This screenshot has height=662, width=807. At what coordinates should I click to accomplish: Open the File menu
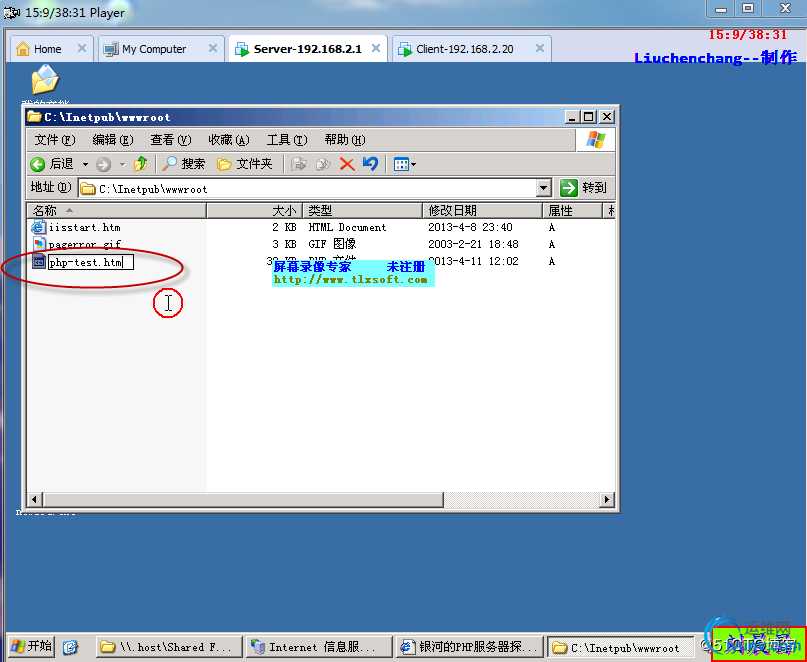55,140
